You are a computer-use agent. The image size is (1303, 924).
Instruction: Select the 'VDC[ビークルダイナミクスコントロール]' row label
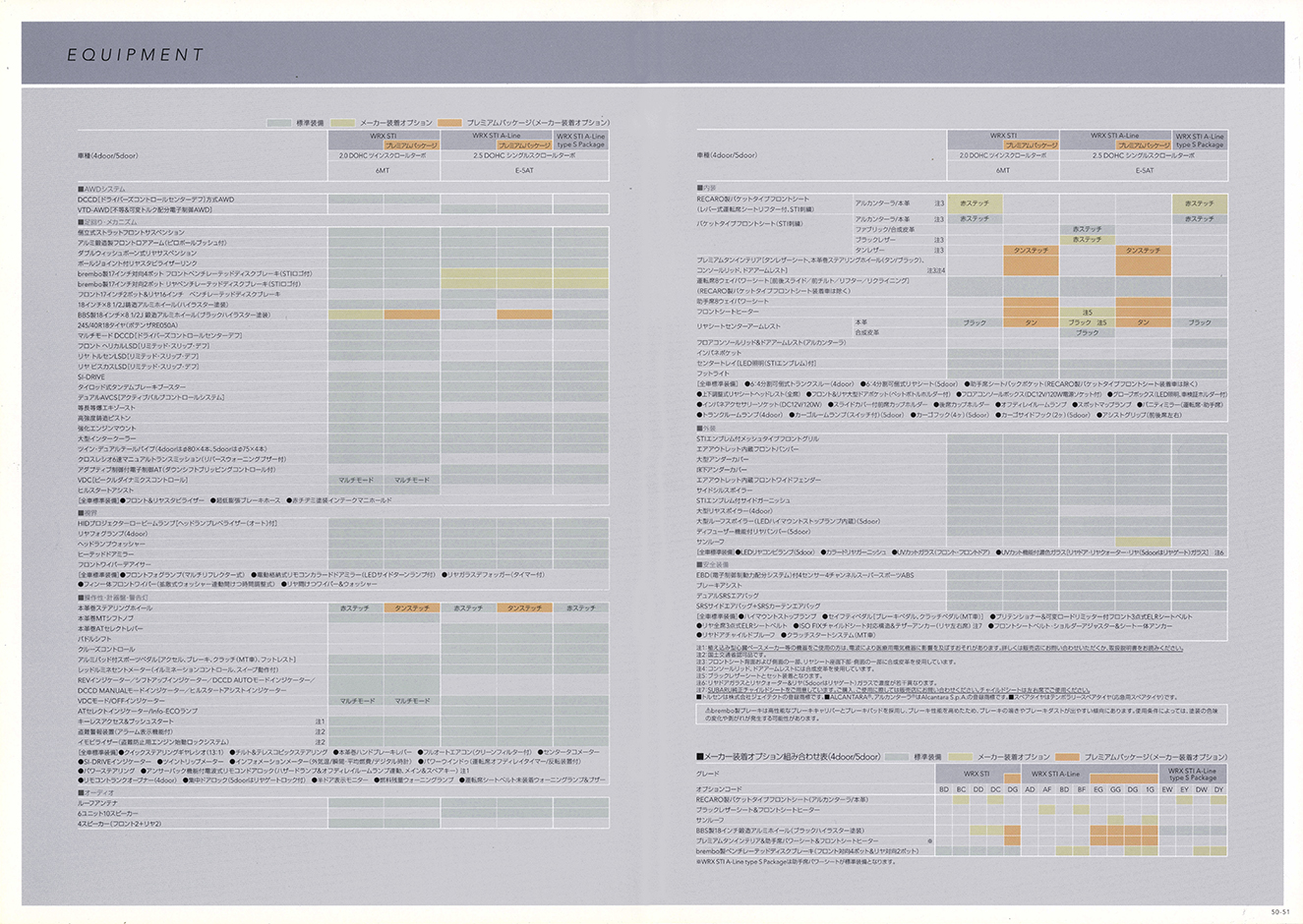(132, 480)
